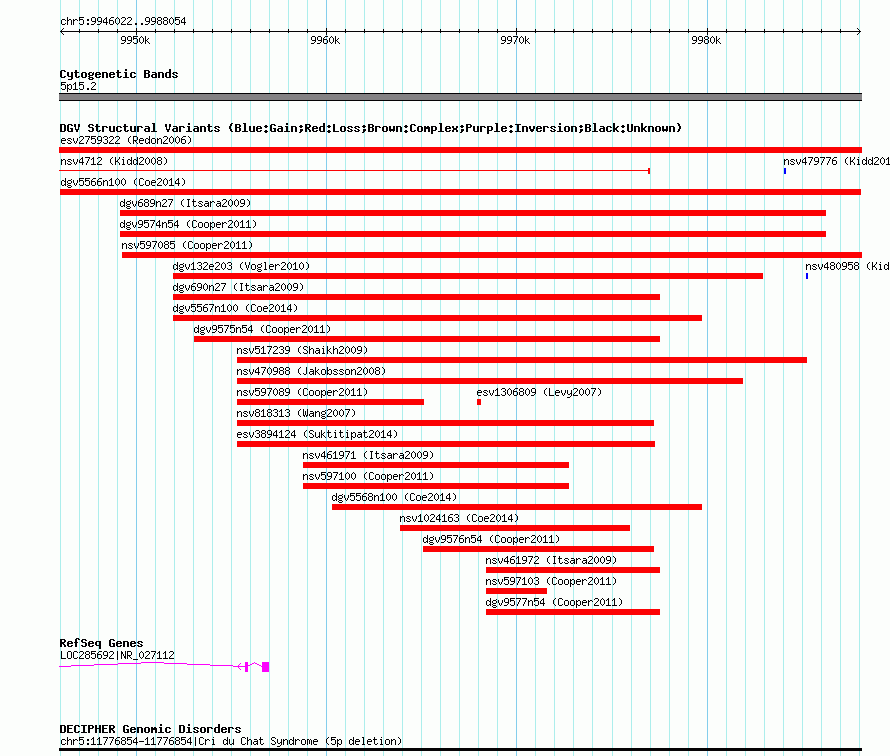Open the dgv5566n100 (Coe2014) variant
The height and width of the screenshot is (756, 890).
(x=123, y=182)
